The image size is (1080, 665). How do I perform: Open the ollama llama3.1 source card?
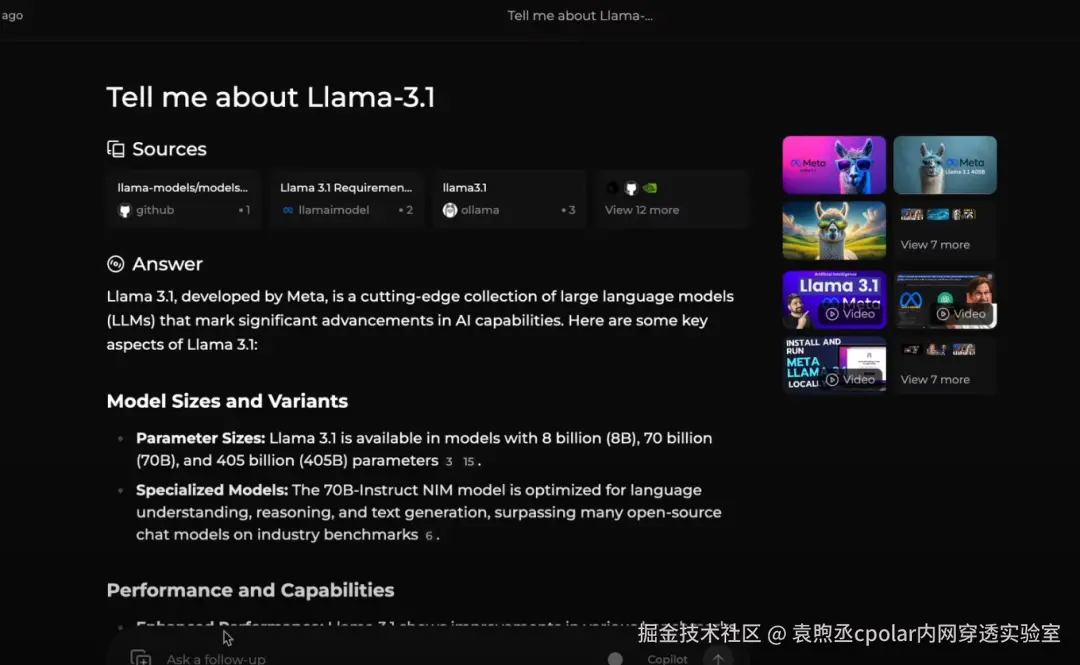[x=509, y=199]
